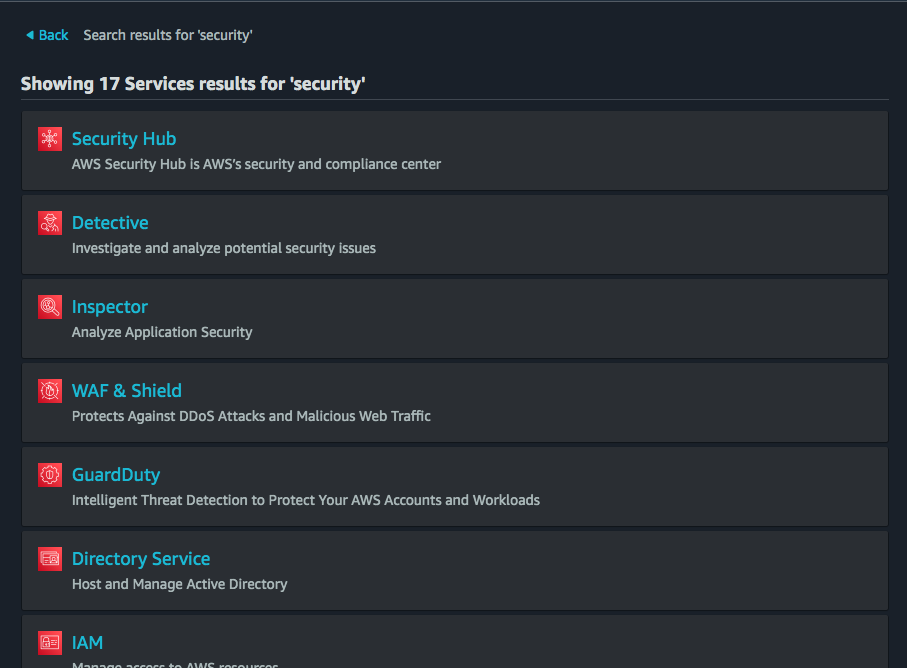
Task: Select the Security Hub description text
Action: [x=256, y=164]
